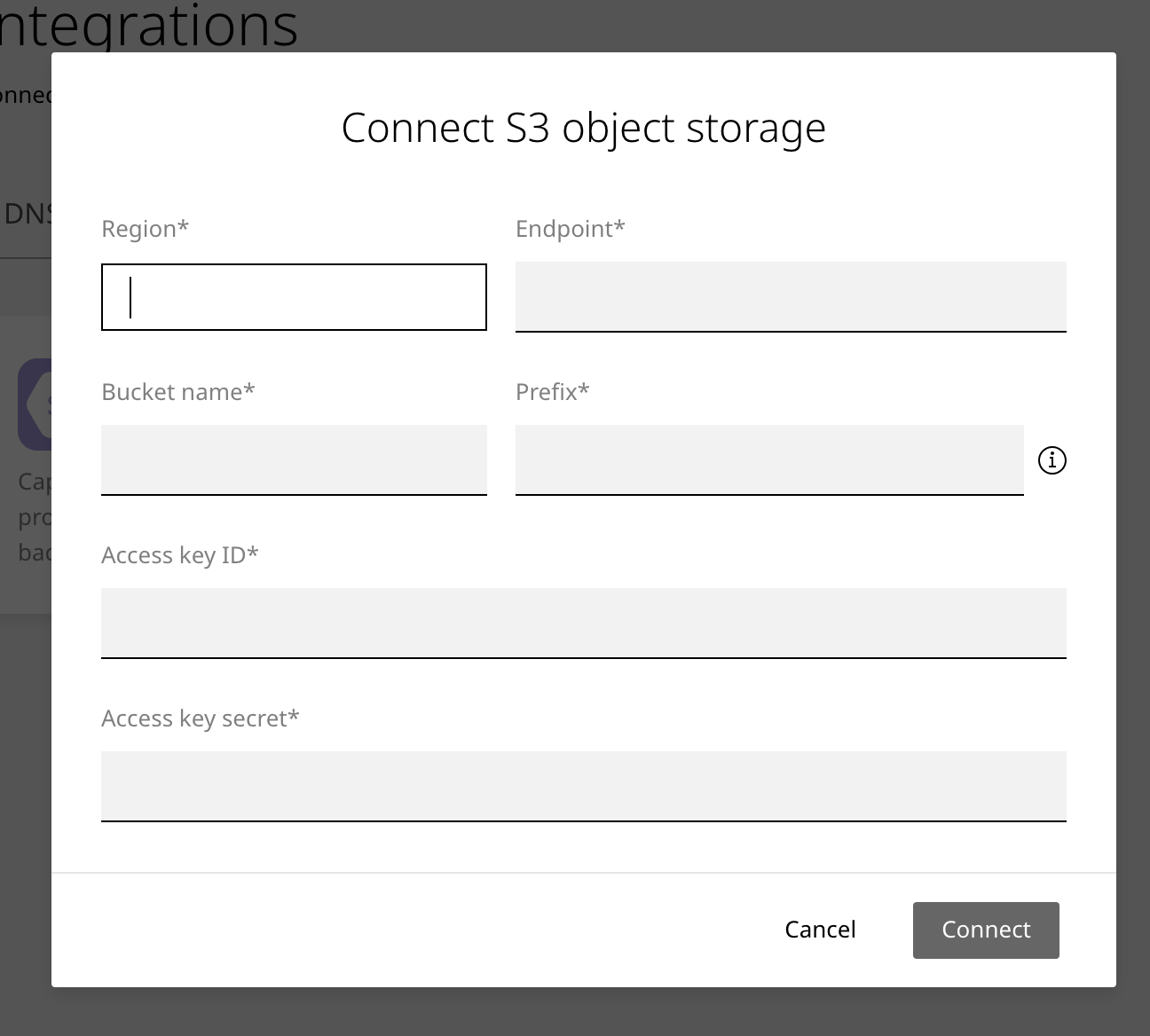Image resolution: width=1150 pixels, height=1036 pixels.
Task: Focus the Access key ID field
Action: [583, 623]
